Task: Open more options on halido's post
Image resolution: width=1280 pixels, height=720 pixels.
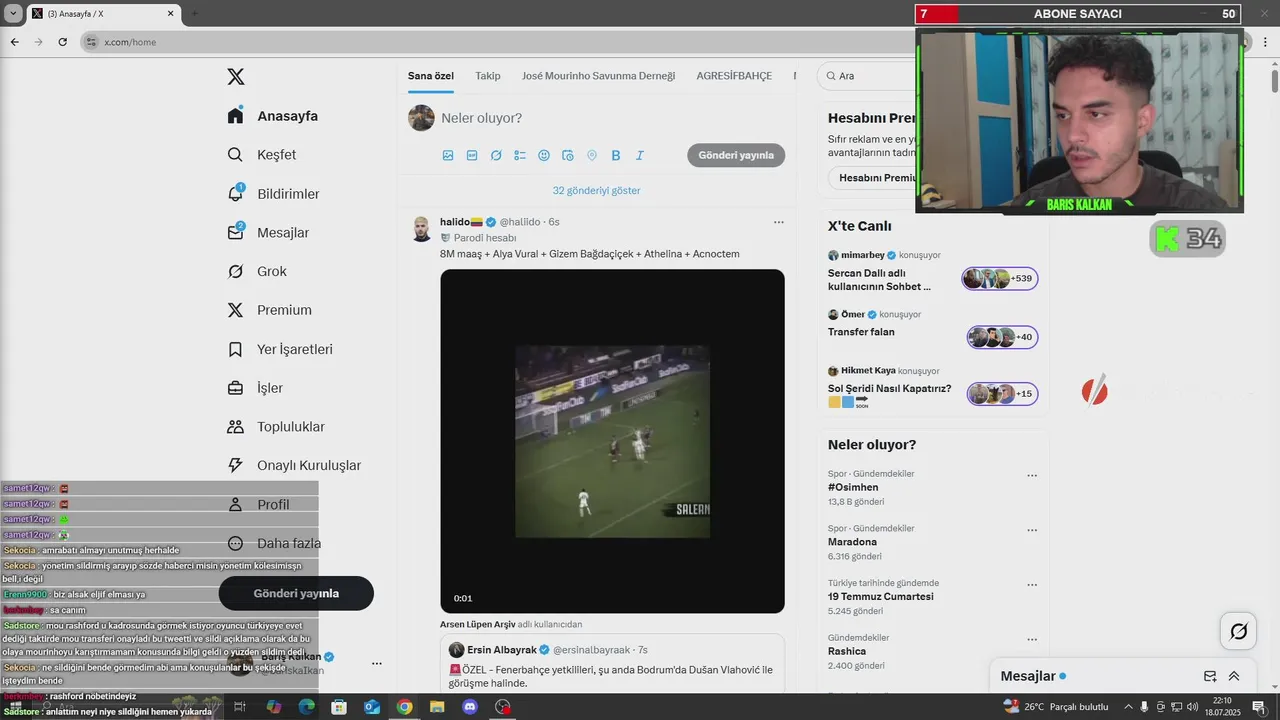Action: pyautogui.click(x=778, y=222)
